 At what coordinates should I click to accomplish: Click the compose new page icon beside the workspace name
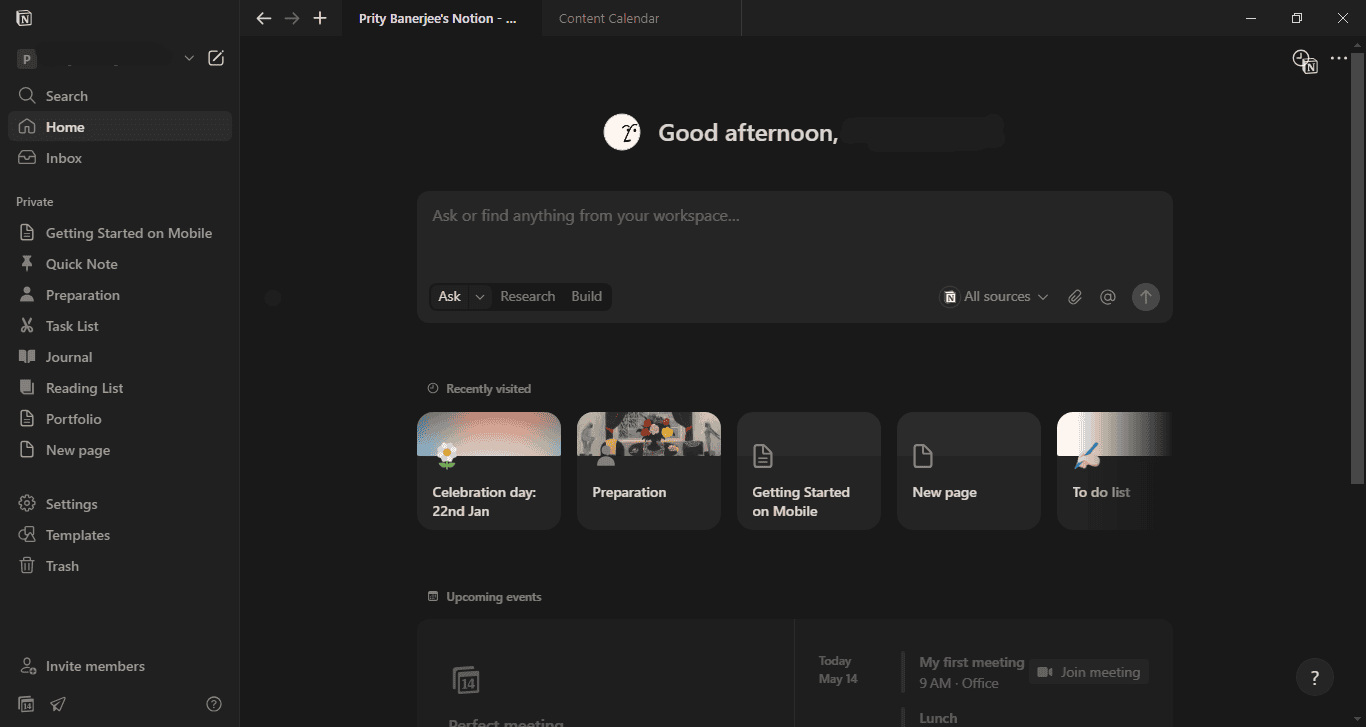click(216, 58)
